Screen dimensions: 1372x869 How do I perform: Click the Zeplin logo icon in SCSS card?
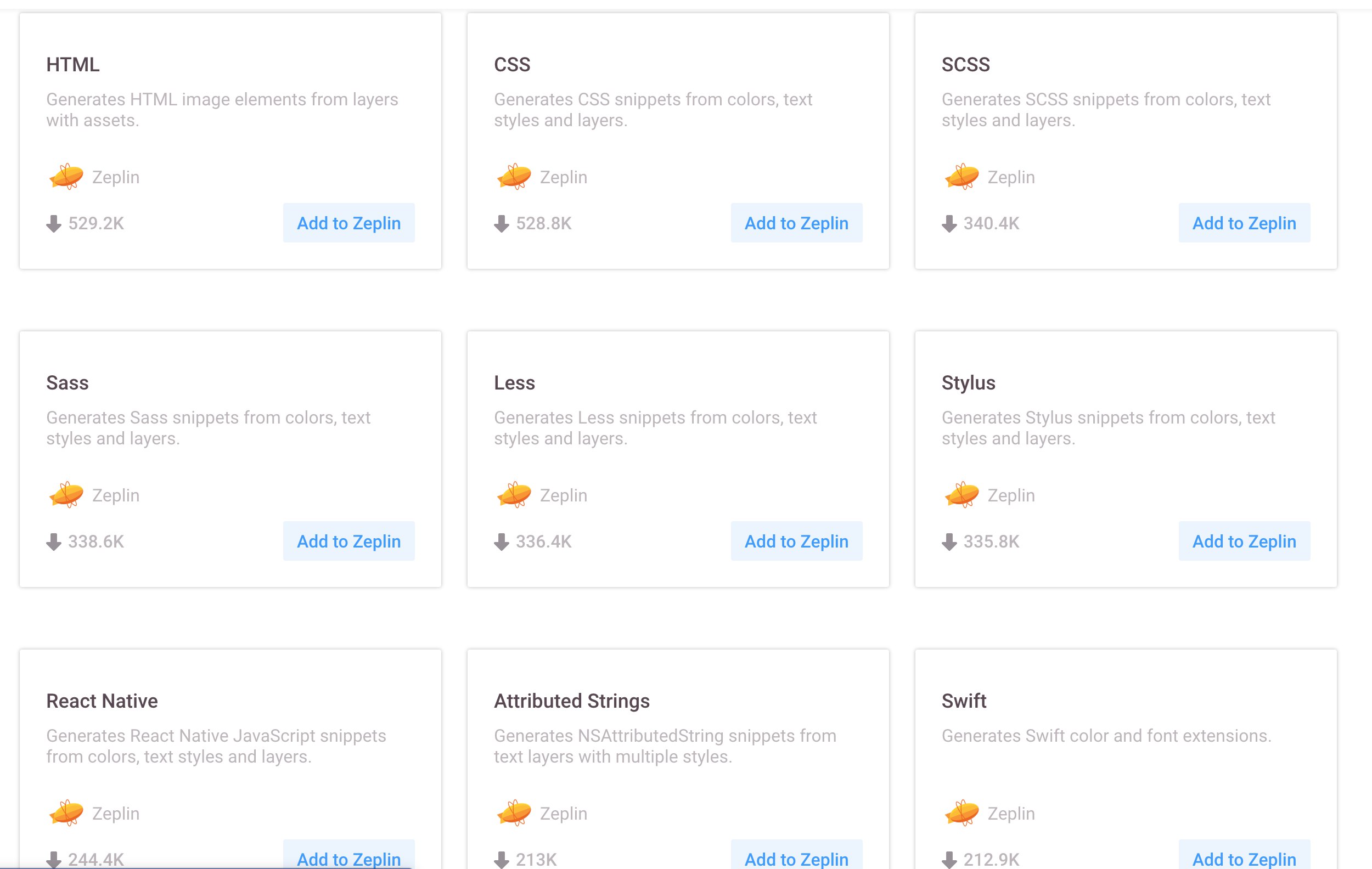(x=961, y=177)
